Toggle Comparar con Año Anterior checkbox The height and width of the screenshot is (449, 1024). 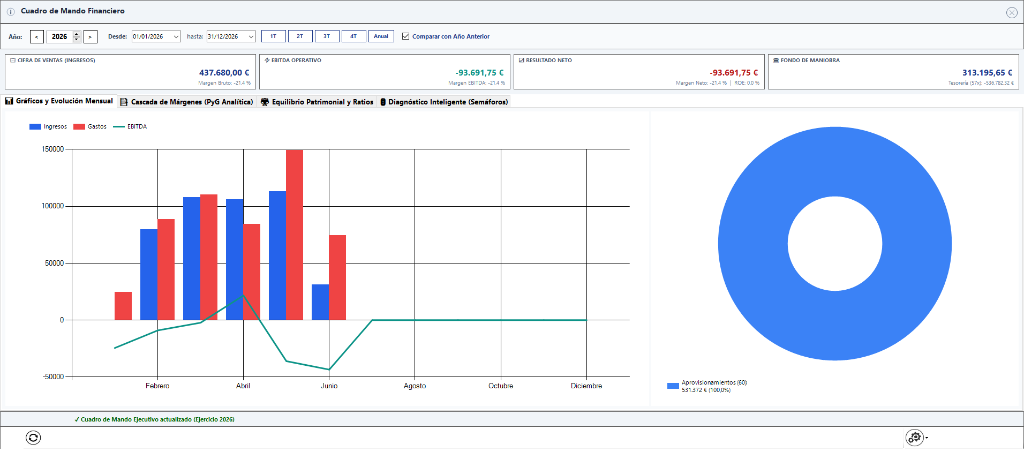click(406, 37)
